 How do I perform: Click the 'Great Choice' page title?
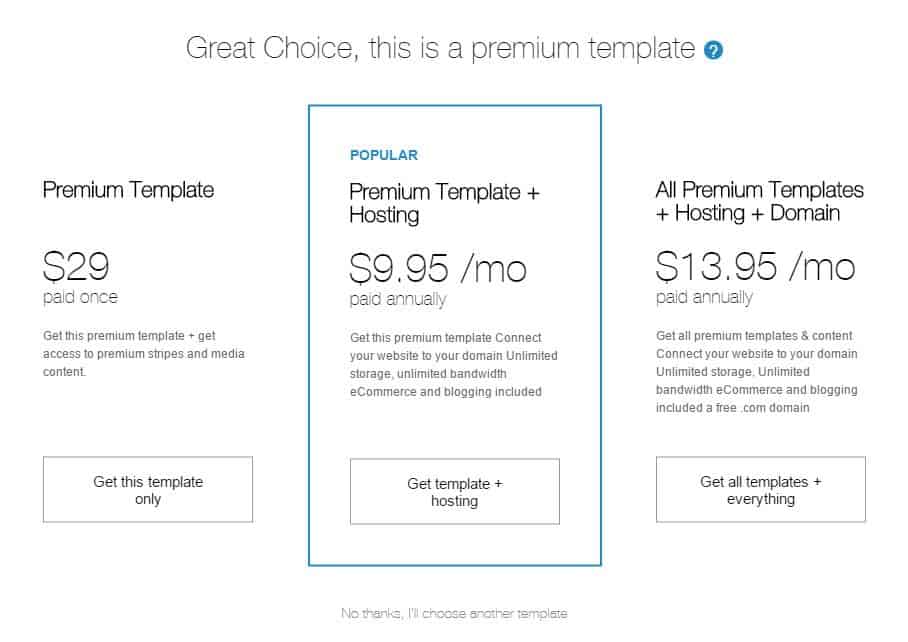[x=440, y=48]
